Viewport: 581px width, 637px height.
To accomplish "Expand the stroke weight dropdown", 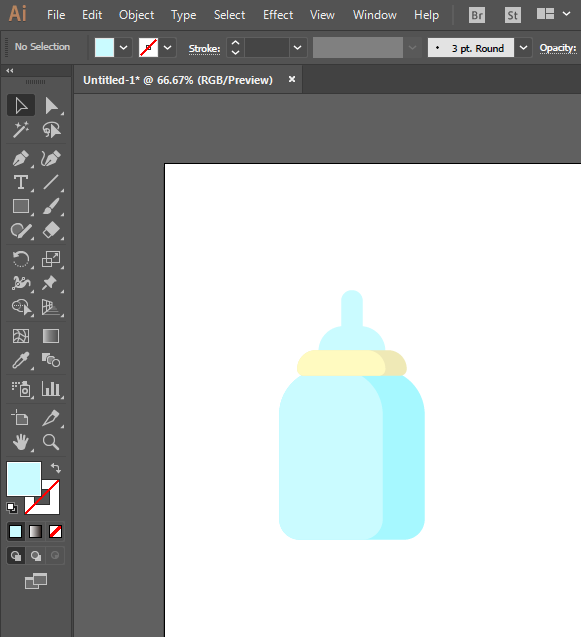I will (x=297, y=48).
